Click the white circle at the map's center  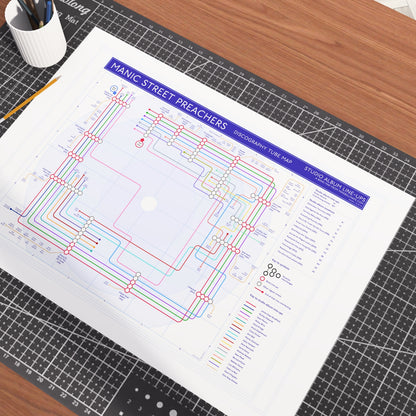point(149,204)
